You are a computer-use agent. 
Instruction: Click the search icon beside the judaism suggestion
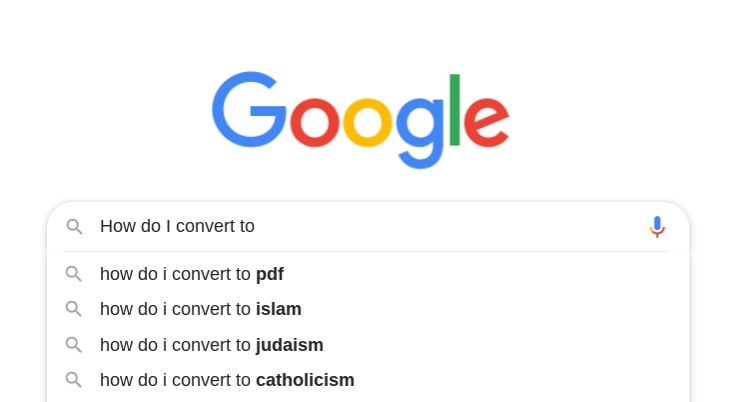click(x=74, y=345)
